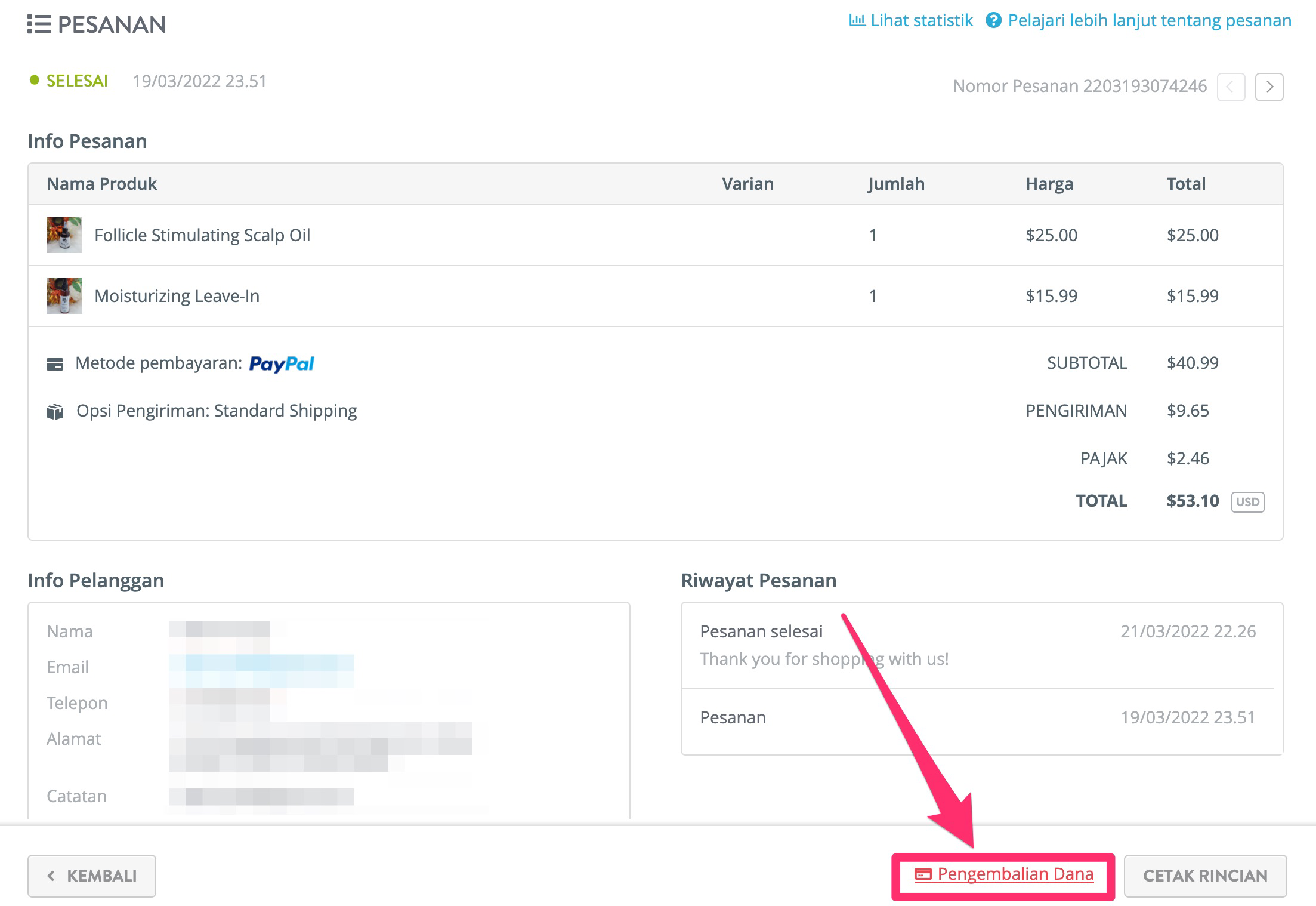Click the question mark help icon
The width and height of the screenshot is (1316, 906).
pyautogui.click(x=993, y=21)
